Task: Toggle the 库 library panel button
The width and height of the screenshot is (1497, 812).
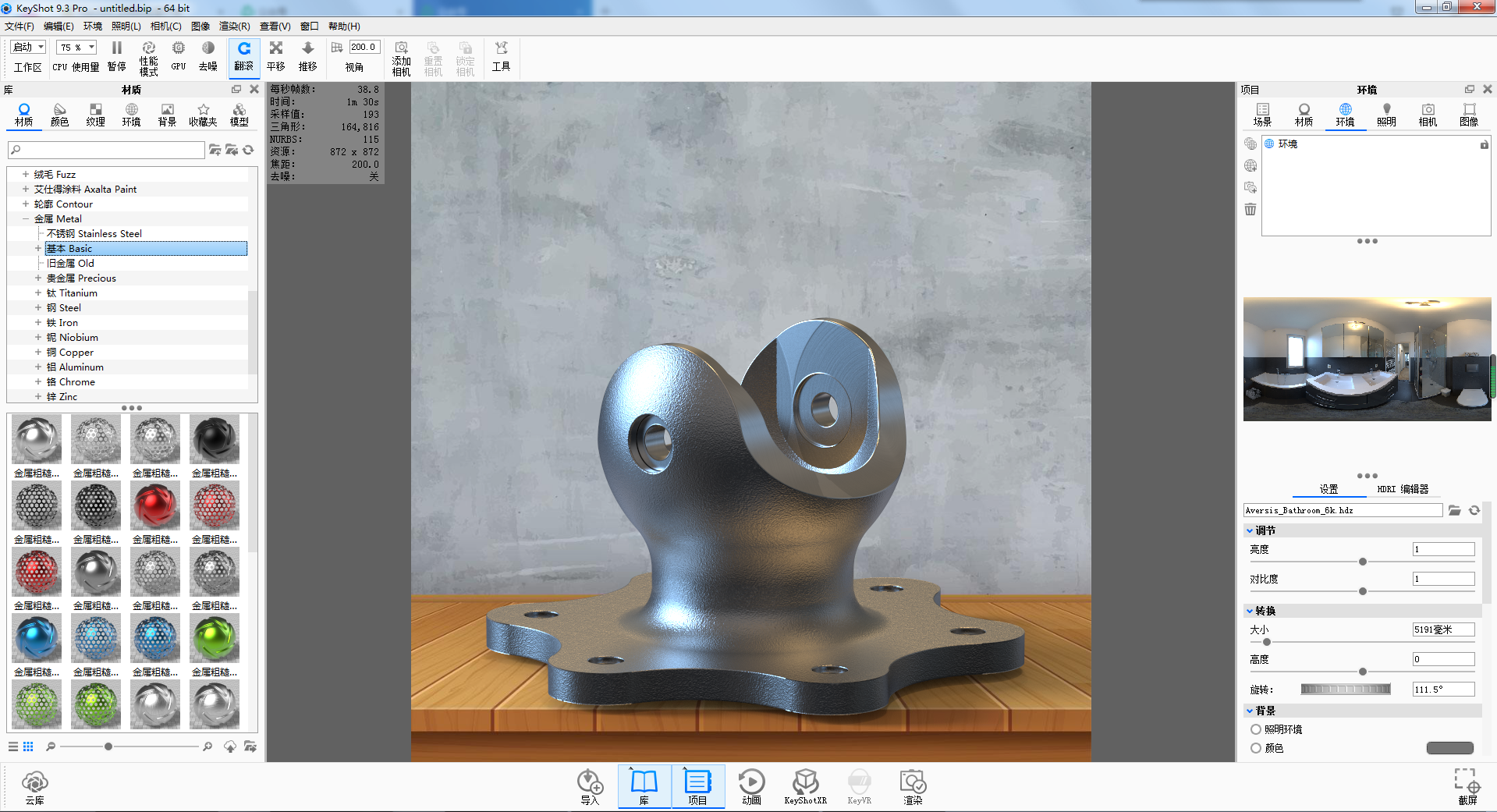Action: pyautogui.click(x=644, y=786)
